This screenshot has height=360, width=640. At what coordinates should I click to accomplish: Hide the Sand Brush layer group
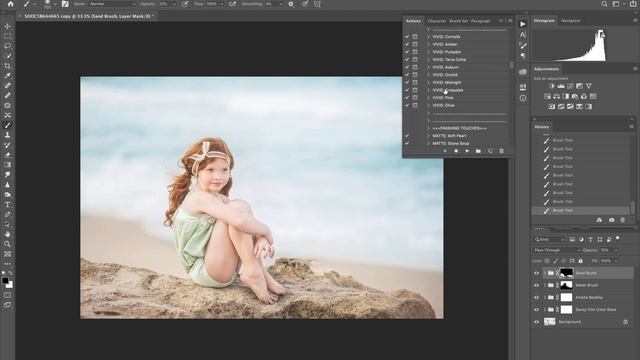537,273
